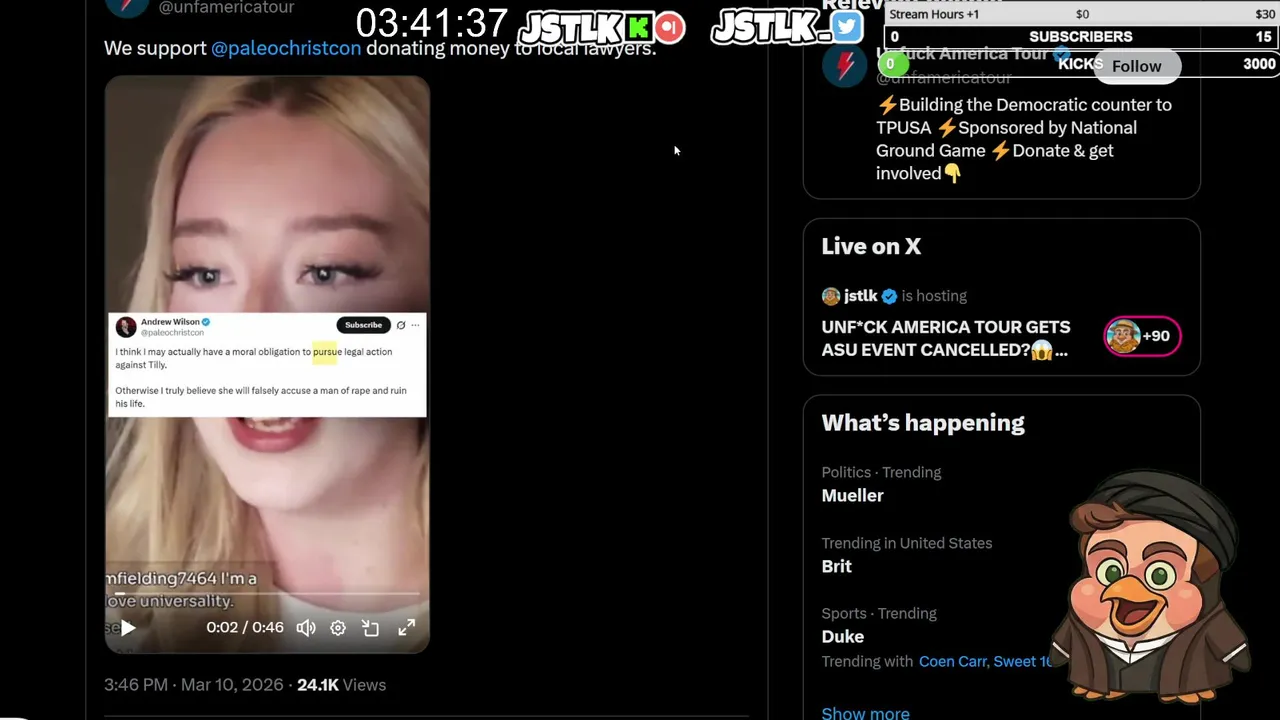
Task: Open the Duke trending topic
Action: pos(843,636)
